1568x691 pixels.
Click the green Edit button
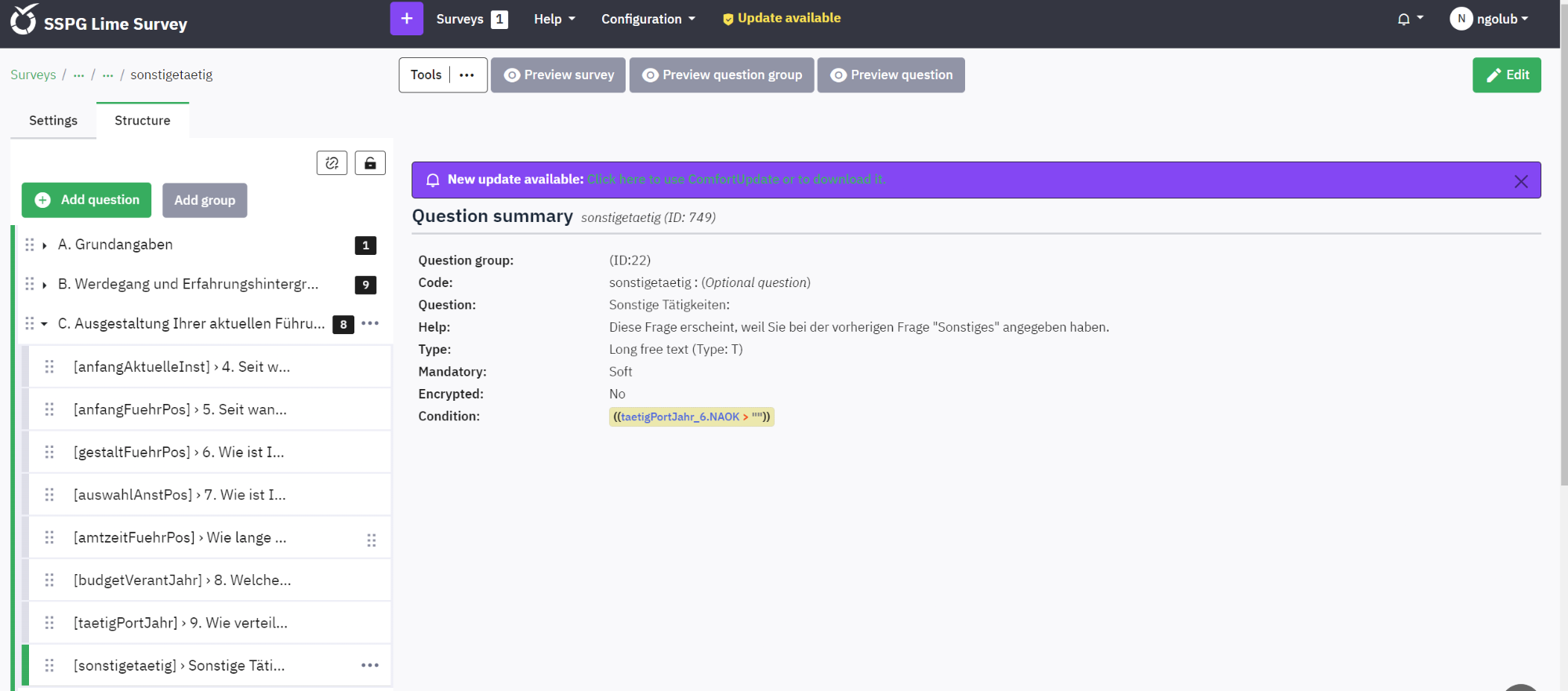point(1507,75)
